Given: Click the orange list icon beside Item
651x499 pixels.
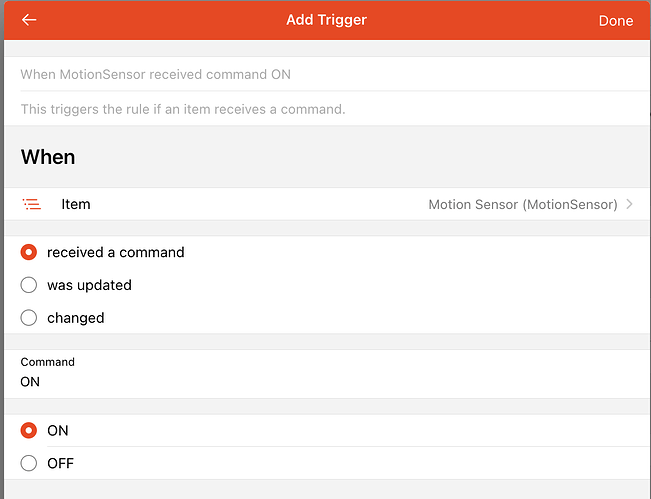Looking at the screenshot, I should [32, 204].
